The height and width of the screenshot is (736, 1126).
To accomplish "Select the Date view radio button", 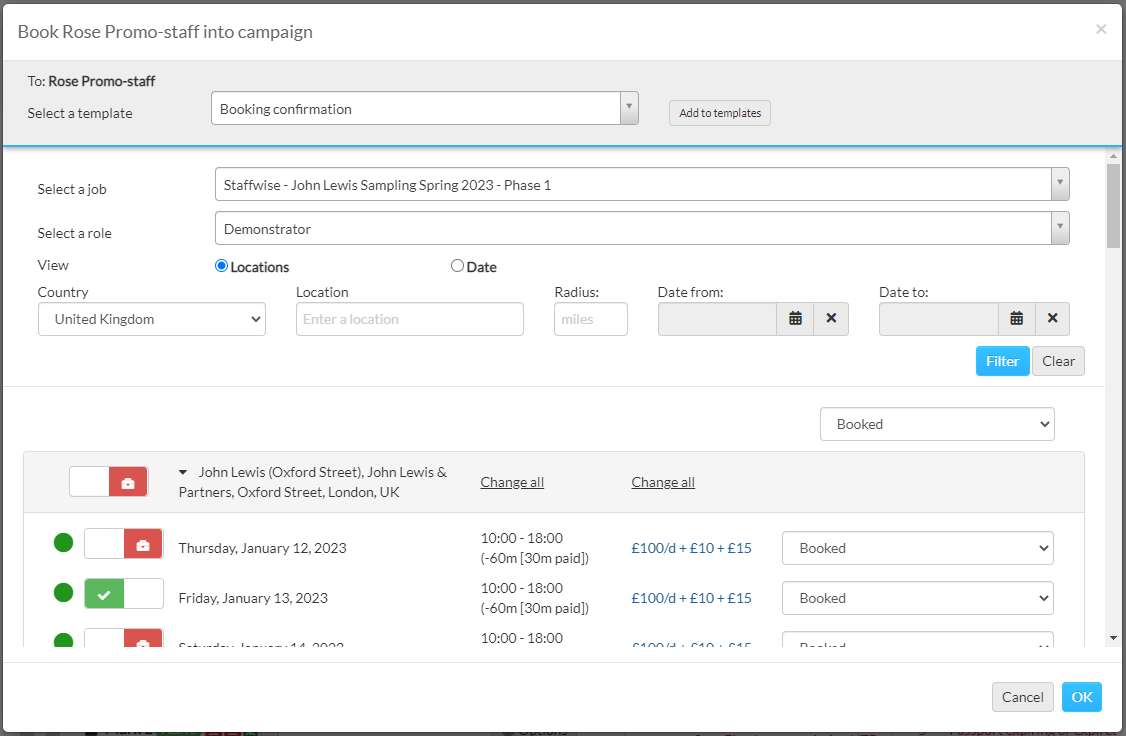I will (x=457, y=266).
